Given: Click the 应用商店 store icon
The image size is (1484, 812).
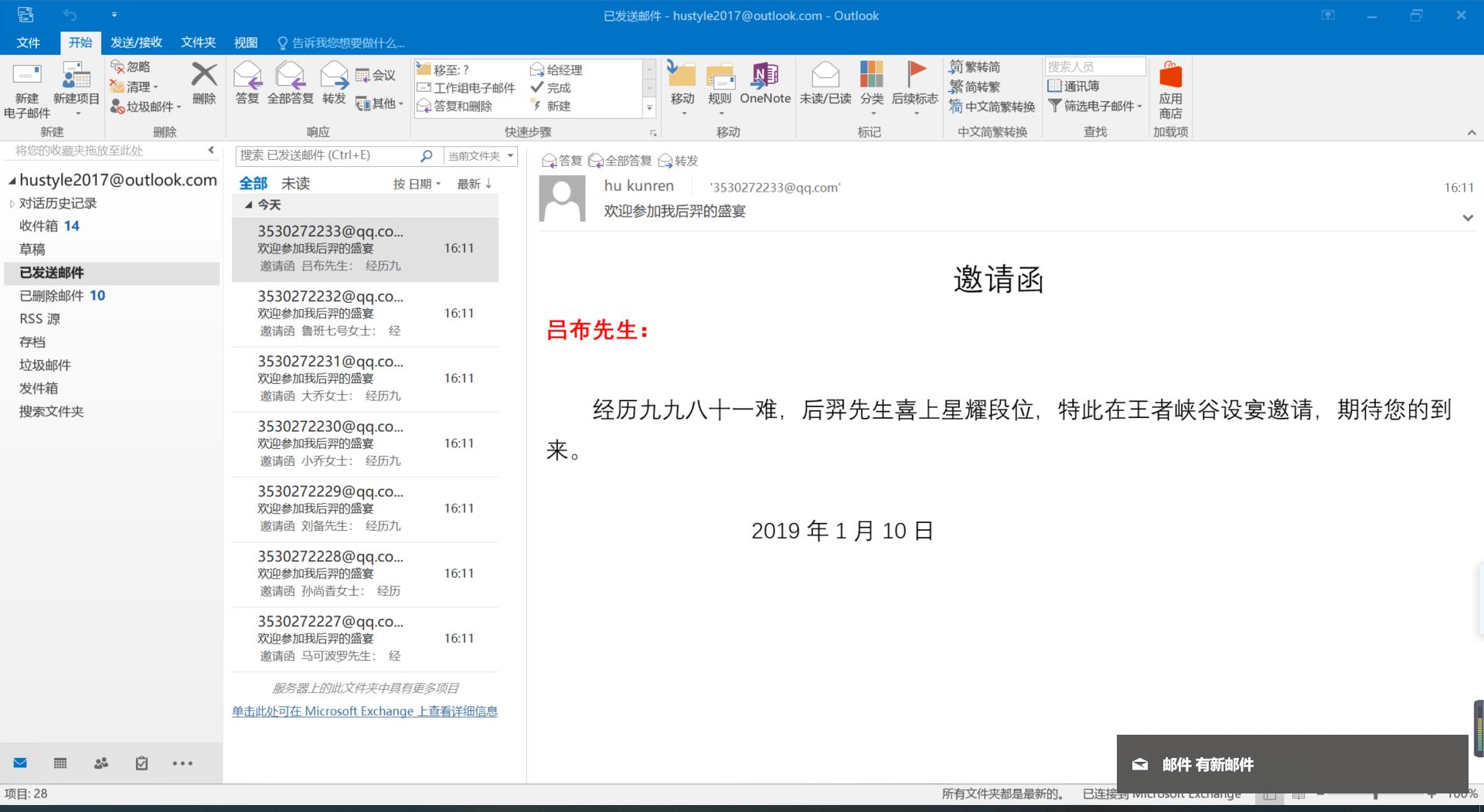Looking at the screenshot, I should [1170, 85].
